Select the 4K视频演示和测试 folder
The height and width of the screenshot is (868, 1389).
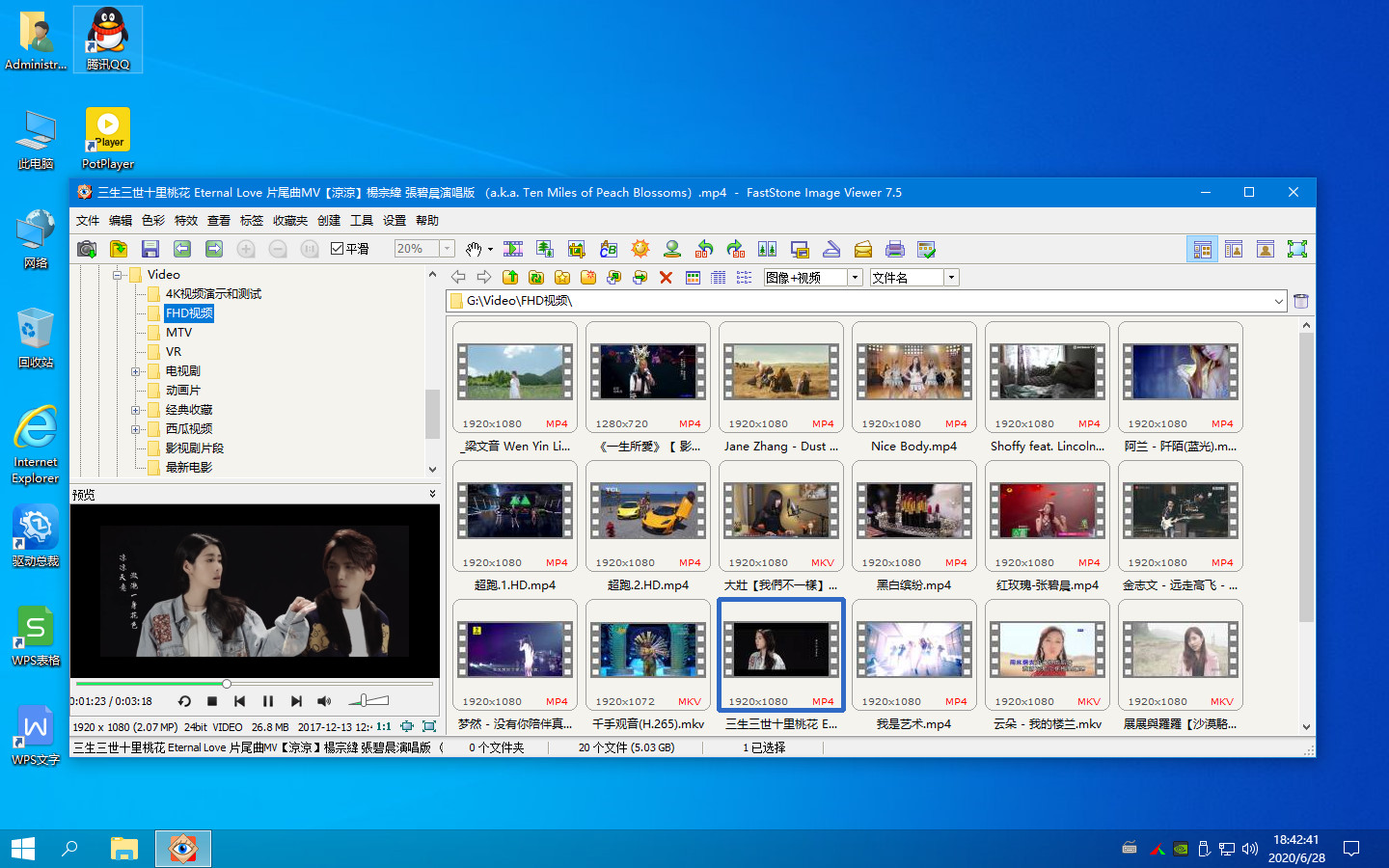213,294
